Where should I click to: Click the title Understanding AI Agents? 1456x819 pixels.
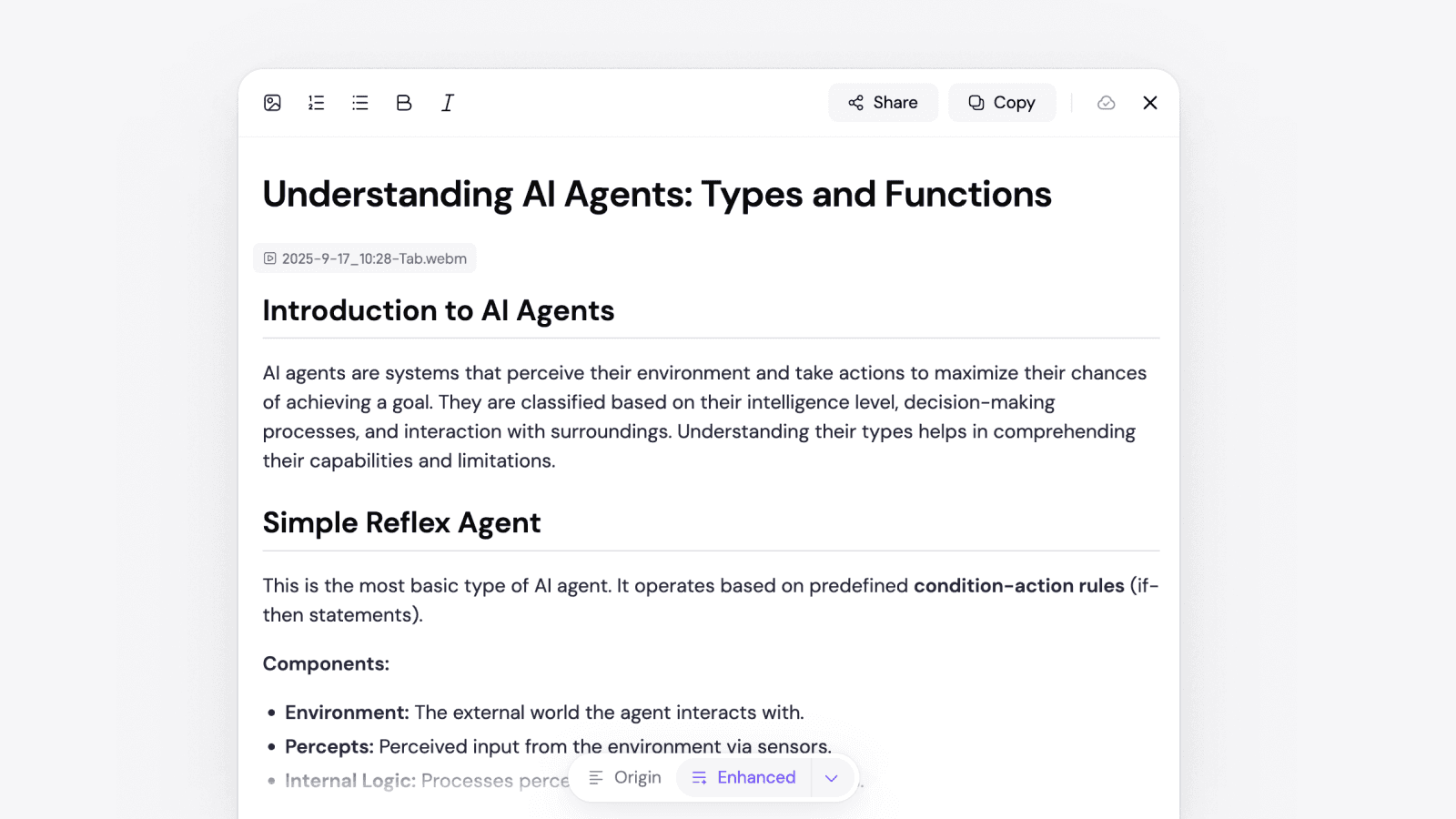[657, 195]
